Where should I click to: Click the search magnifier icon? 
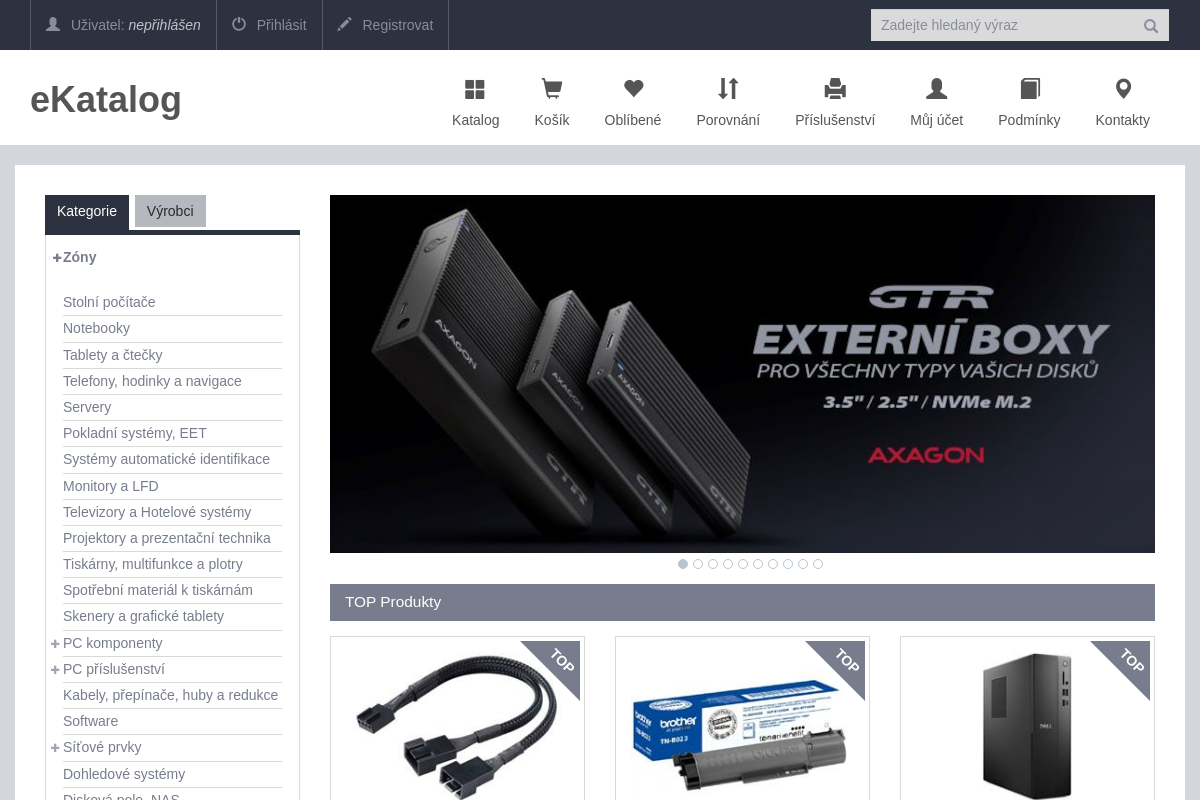click(x=1151, y=26)
